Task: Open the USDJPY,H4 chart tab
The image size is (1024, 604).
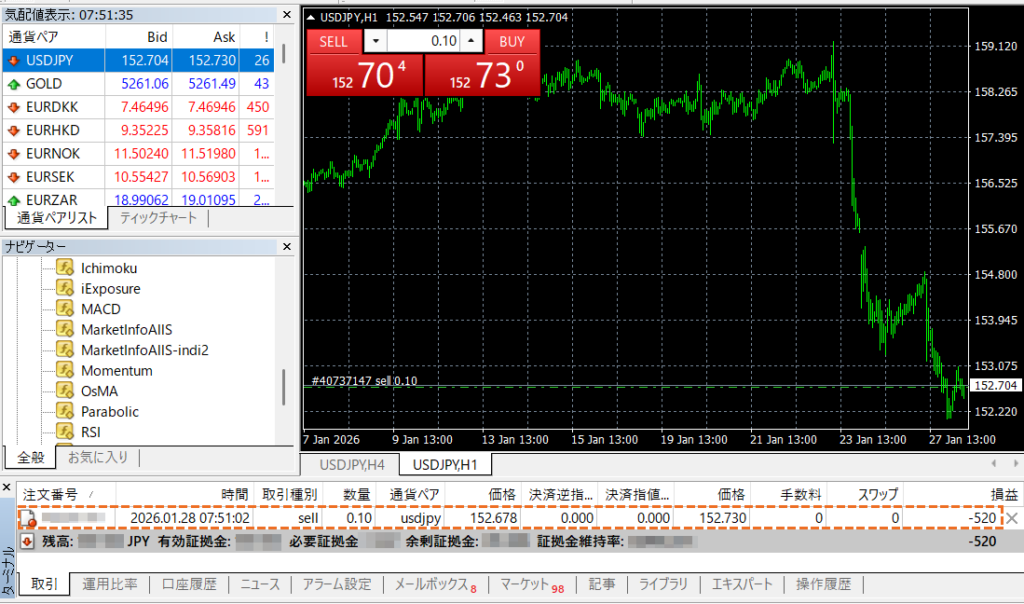Action: (x=351, y=464)
